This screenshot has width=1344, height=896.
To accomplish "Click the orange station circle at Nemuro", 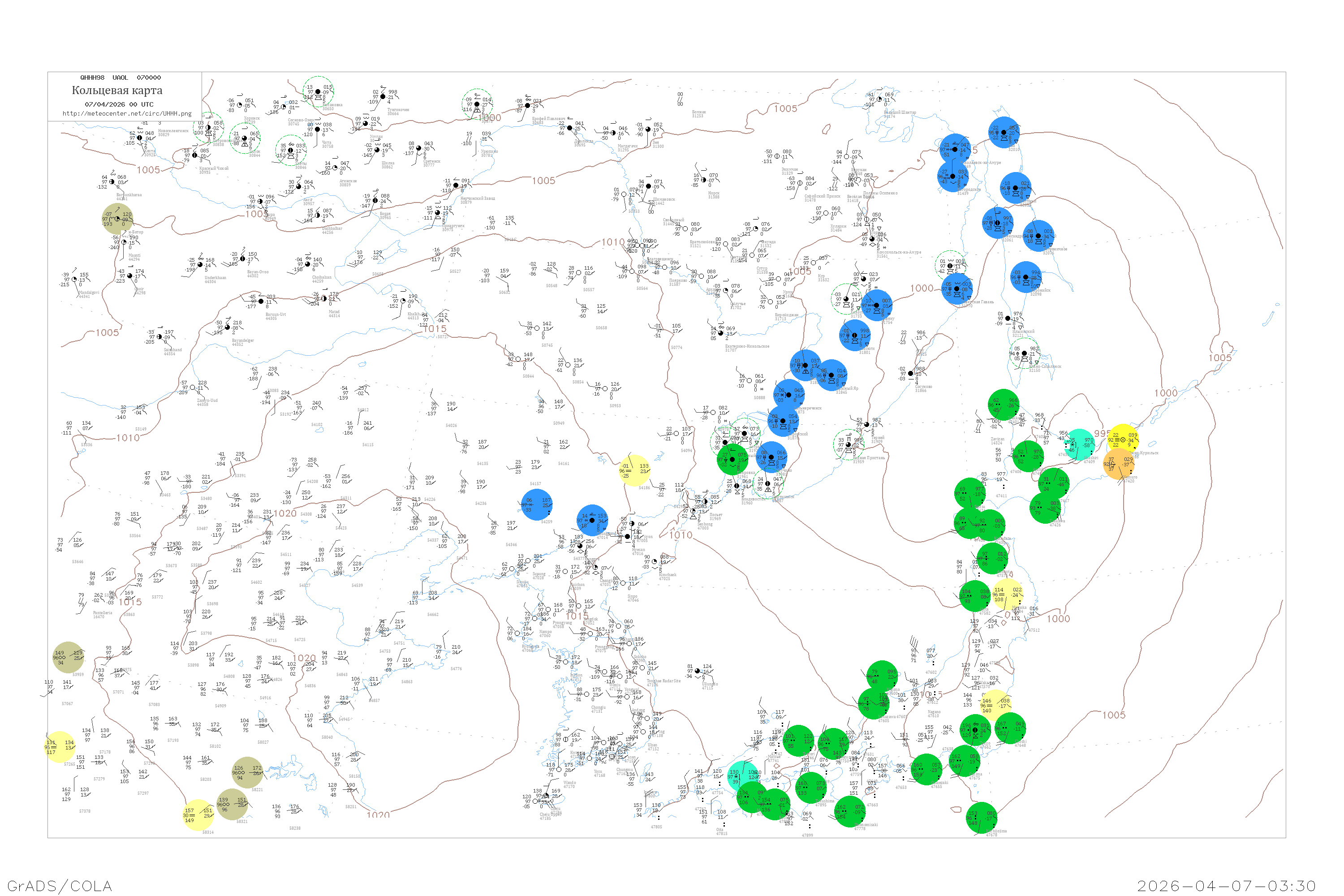I will 1119,463.
